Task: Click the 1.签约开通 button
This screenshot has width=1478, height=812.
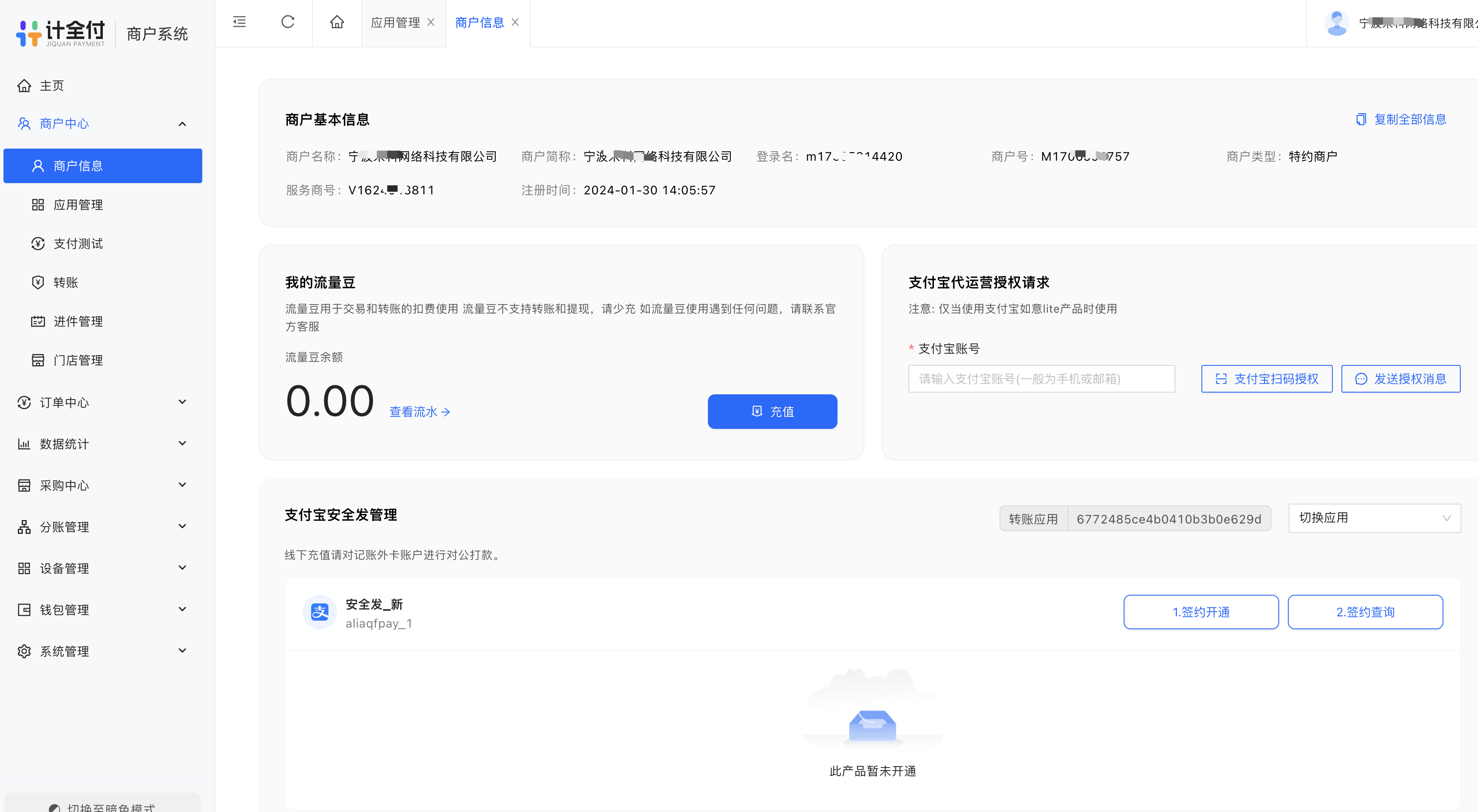Action: tap(1201, 612)
